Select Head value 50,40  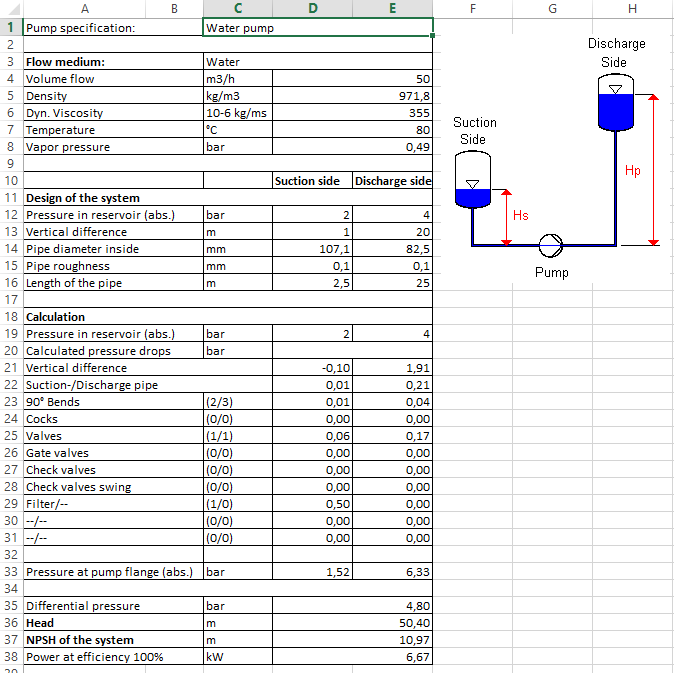click(352, 623)
